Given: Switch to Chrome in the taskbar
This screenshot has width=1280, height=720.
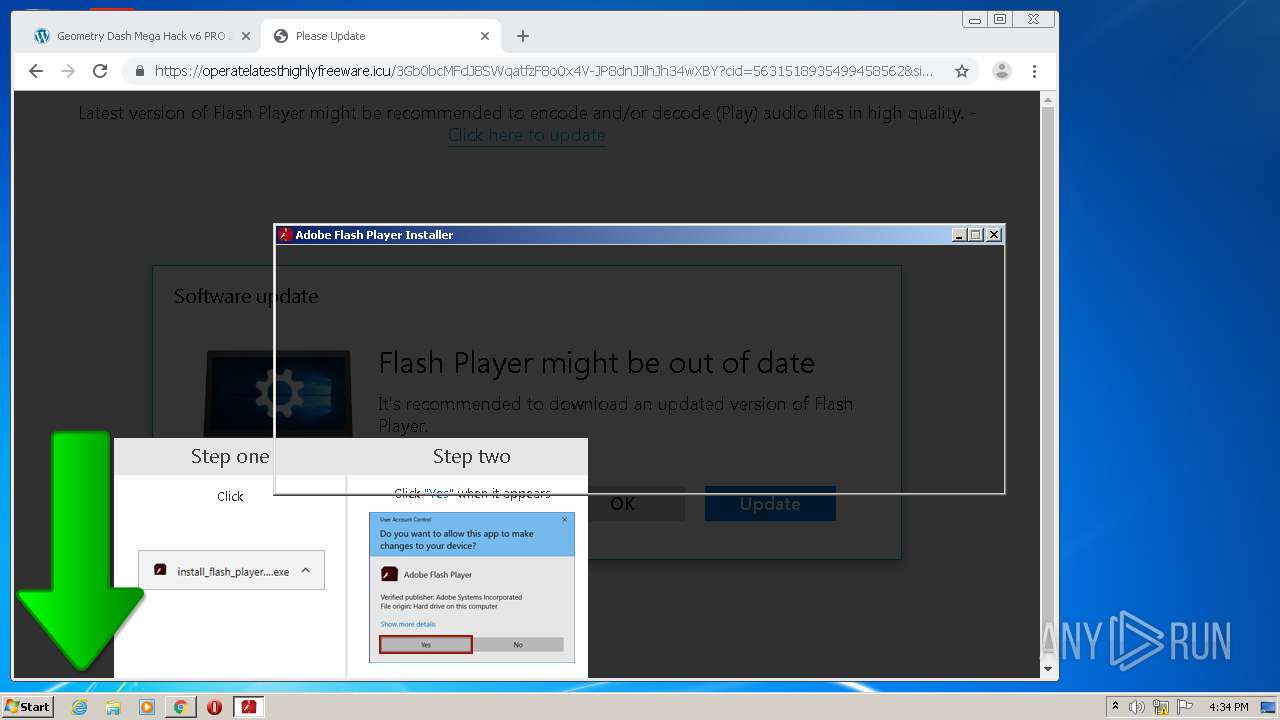Looking at the screenshot, I should point(181,707).
